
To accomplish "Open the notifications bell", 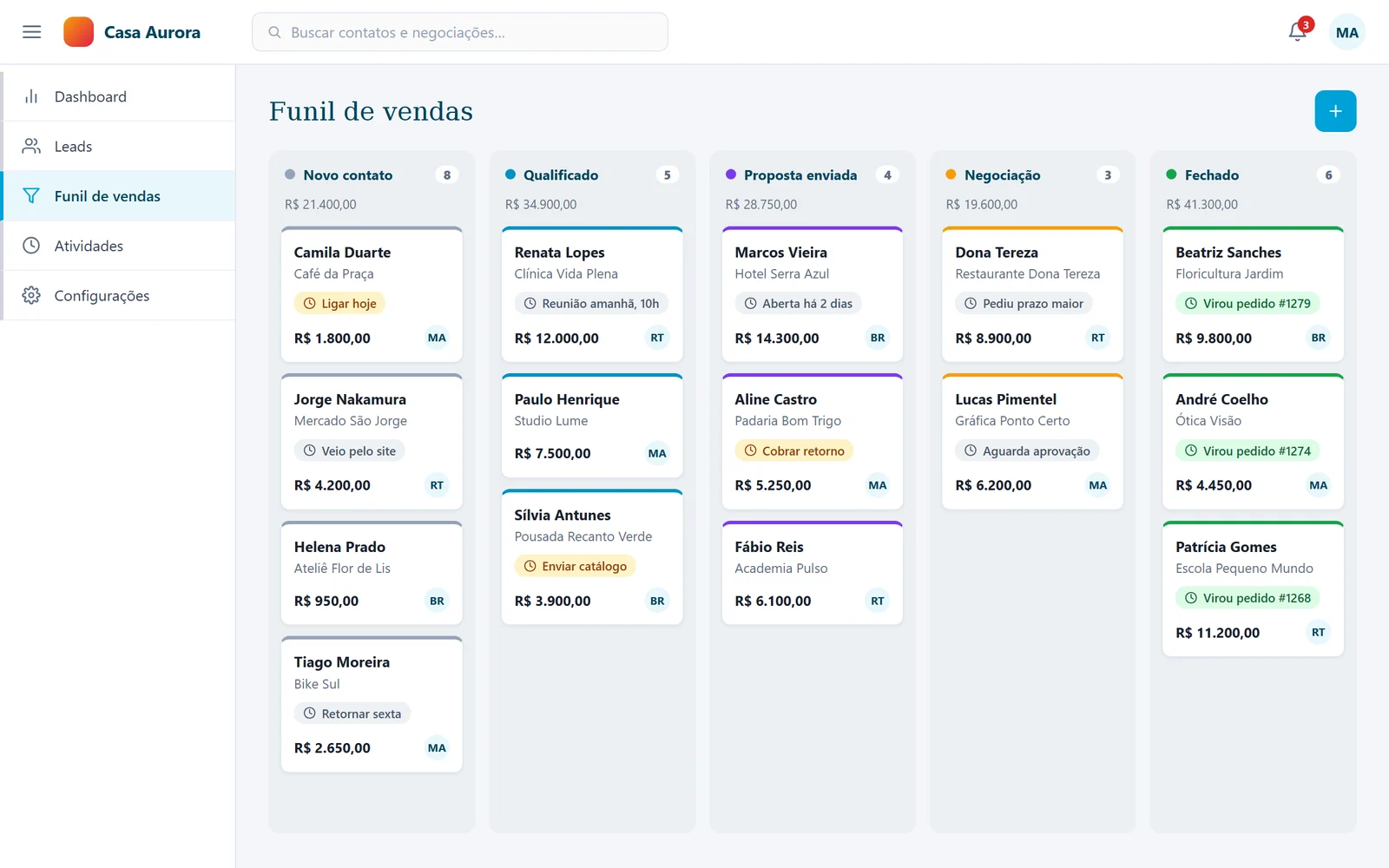I will click(x=1298, y=32).
